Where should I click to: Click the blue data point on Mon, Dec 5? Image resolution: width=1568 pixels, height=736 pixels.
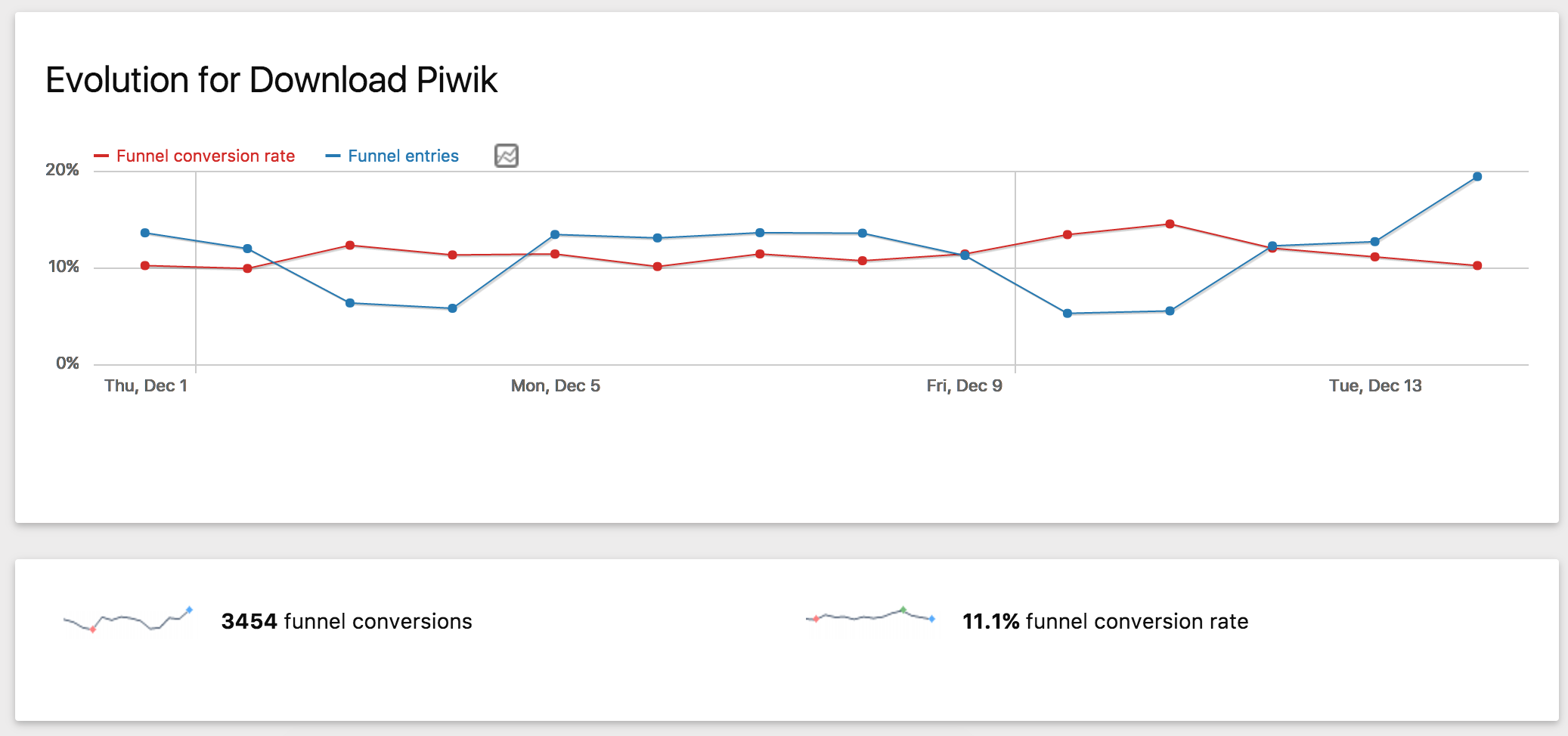(555, 234)
